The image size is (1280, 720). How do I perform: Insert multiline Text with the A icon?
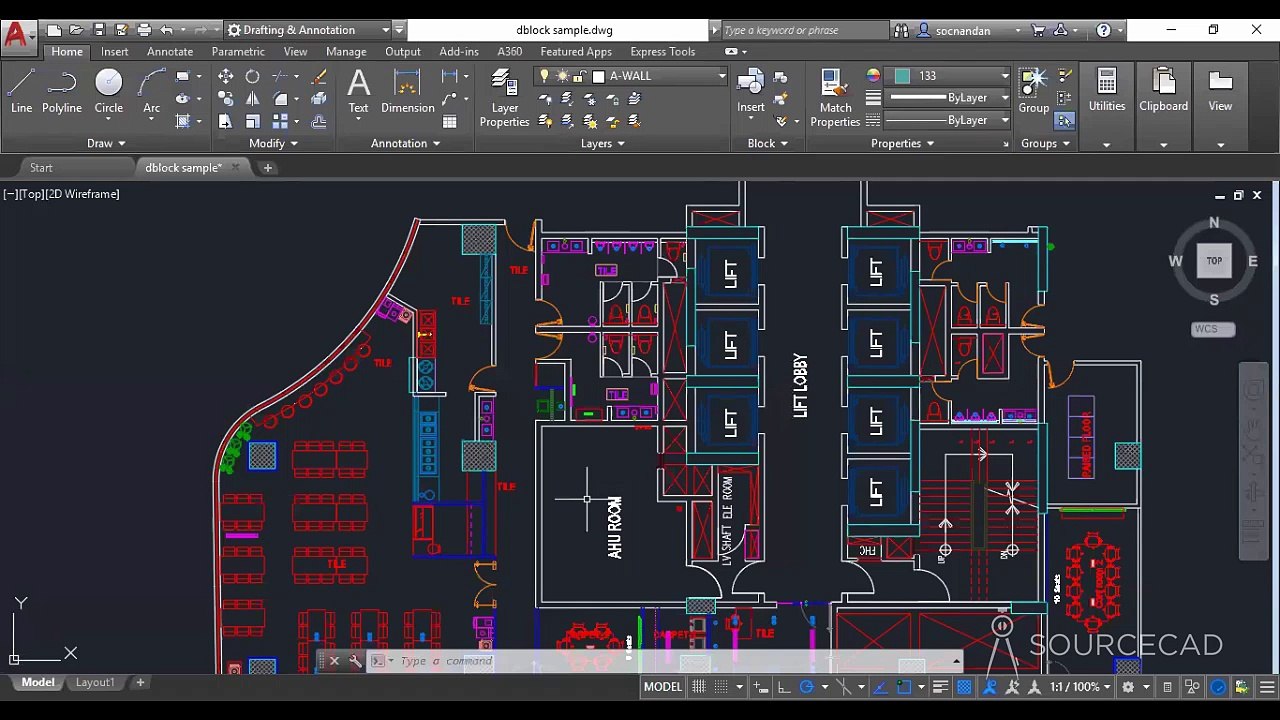358,91
